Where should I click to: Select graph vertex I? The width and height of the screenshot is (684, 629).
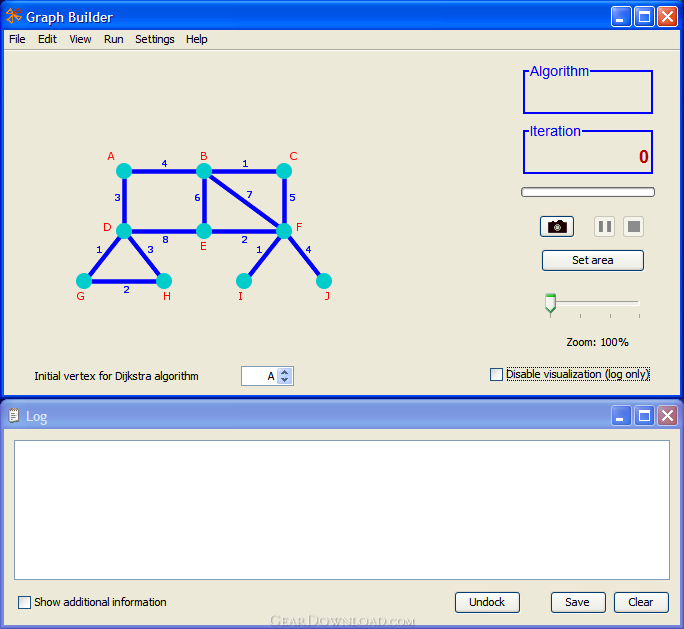(x=244, y=281)
